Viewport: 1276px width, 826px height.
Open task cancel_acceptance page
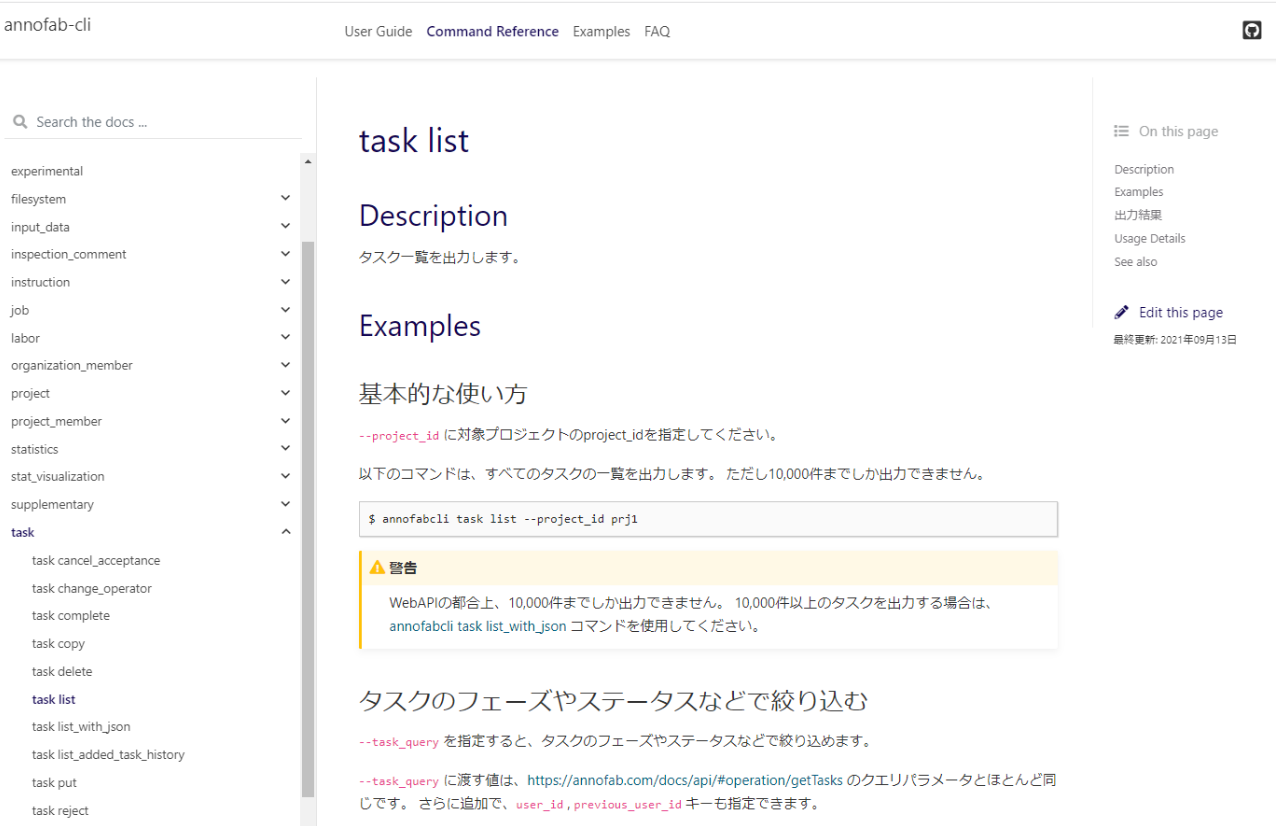96,560
